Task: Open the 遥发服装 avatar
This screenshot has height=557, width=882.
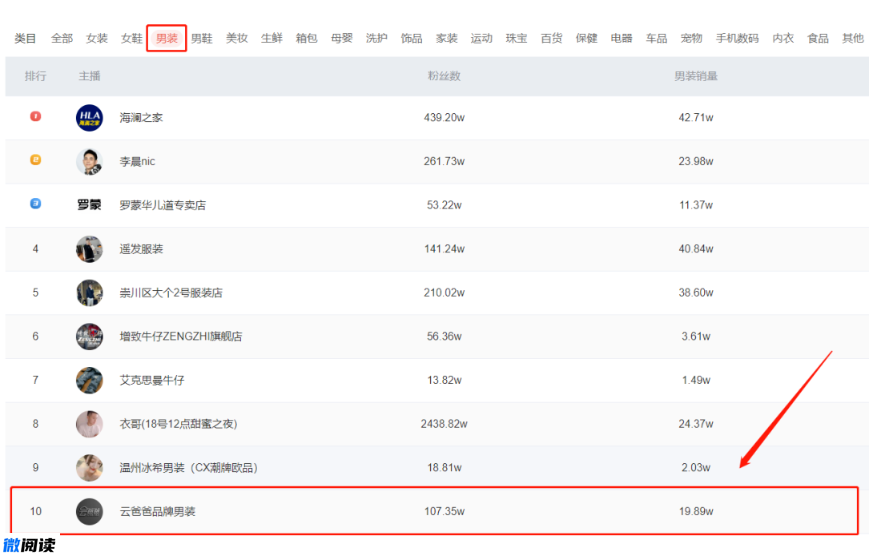Action: 89,249
